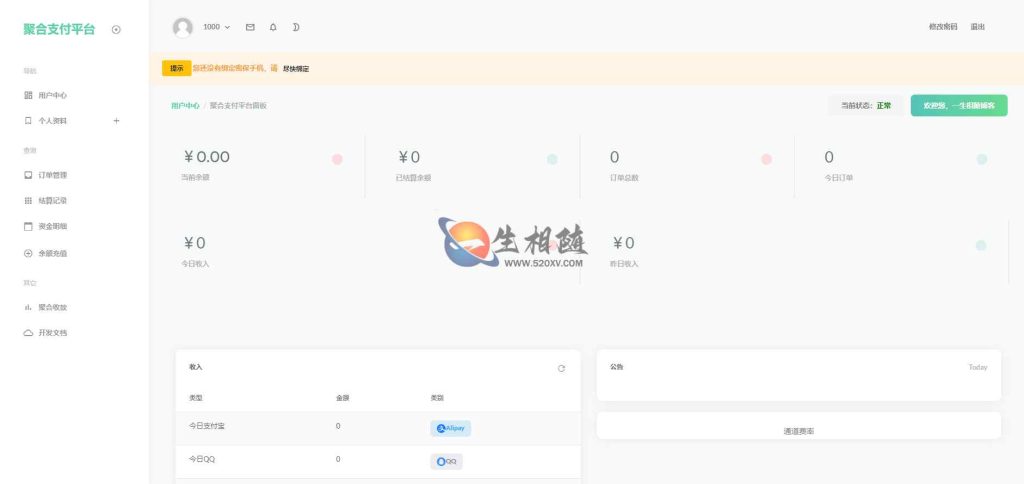Click the 结算记录 grid icon
This screenshot has width=1024, height=484.
(28, 201)
